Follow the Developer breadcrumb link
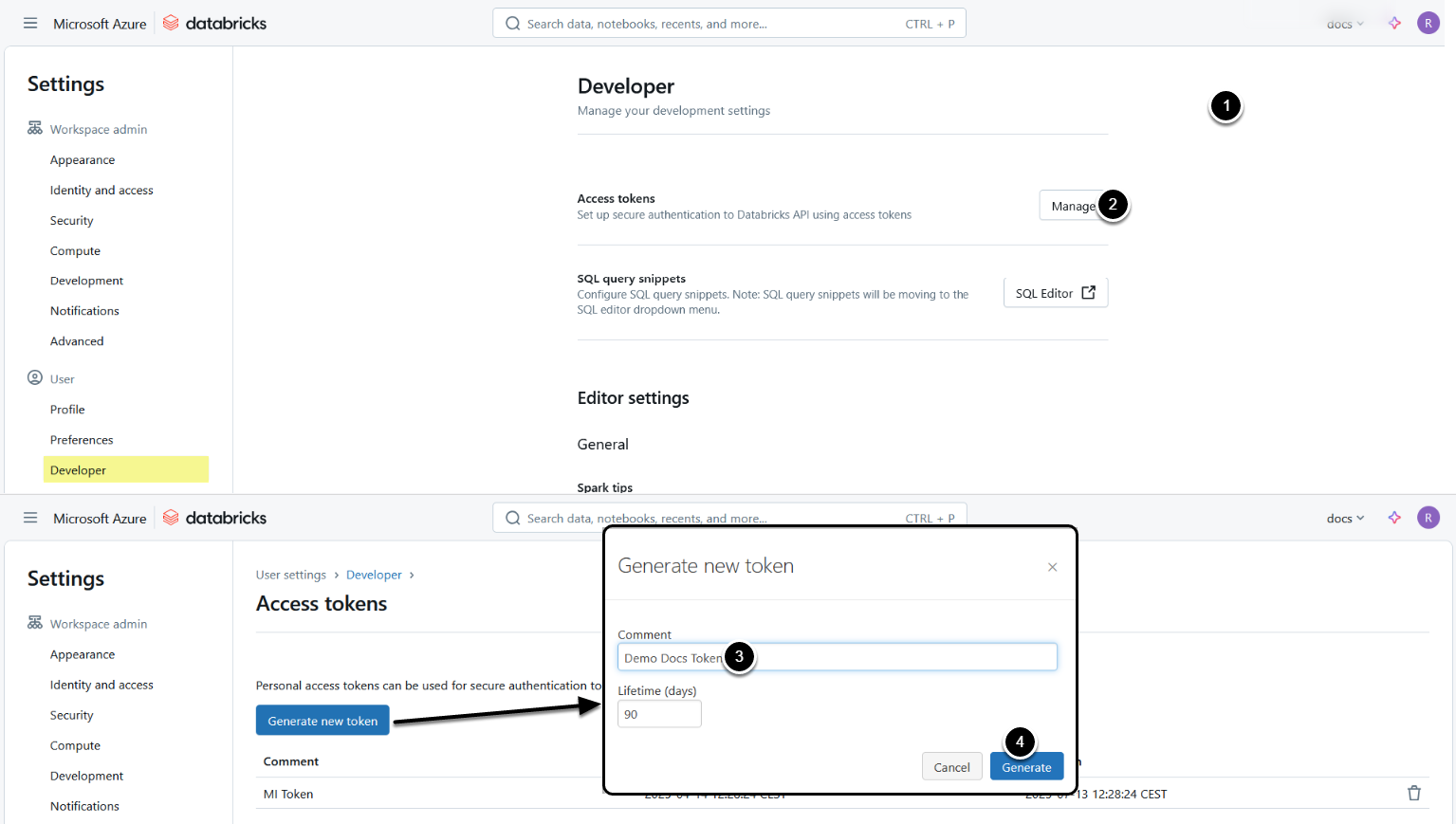The image size is (1456, 824). click(374, 575)
